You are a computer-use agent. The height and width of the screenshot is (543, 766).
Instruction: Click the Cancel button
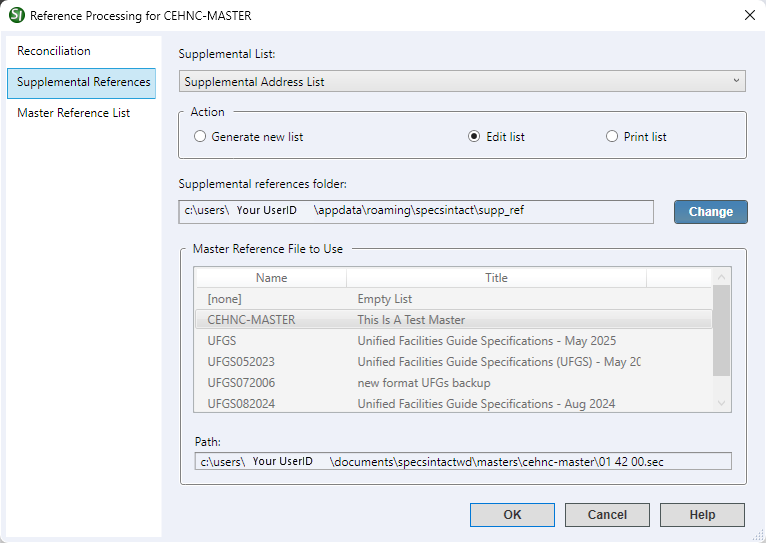pos(607,515)
